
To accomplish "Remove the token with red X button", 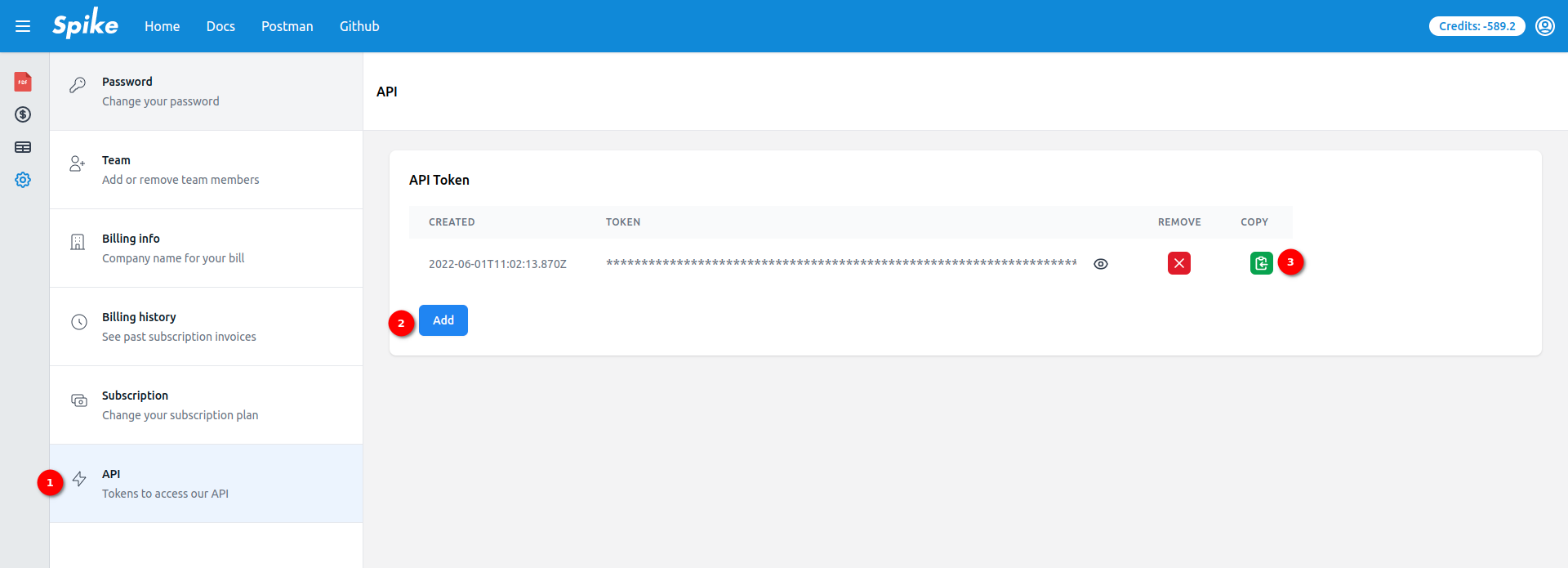I will pos(1178,263).
